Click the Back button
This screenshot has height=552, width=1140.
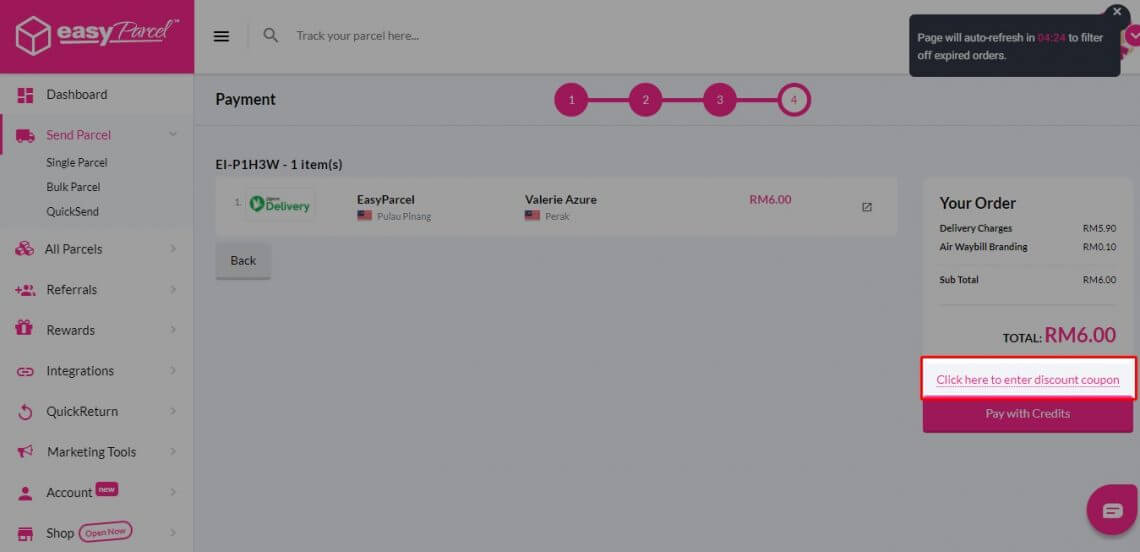click(x=243, y=261)
